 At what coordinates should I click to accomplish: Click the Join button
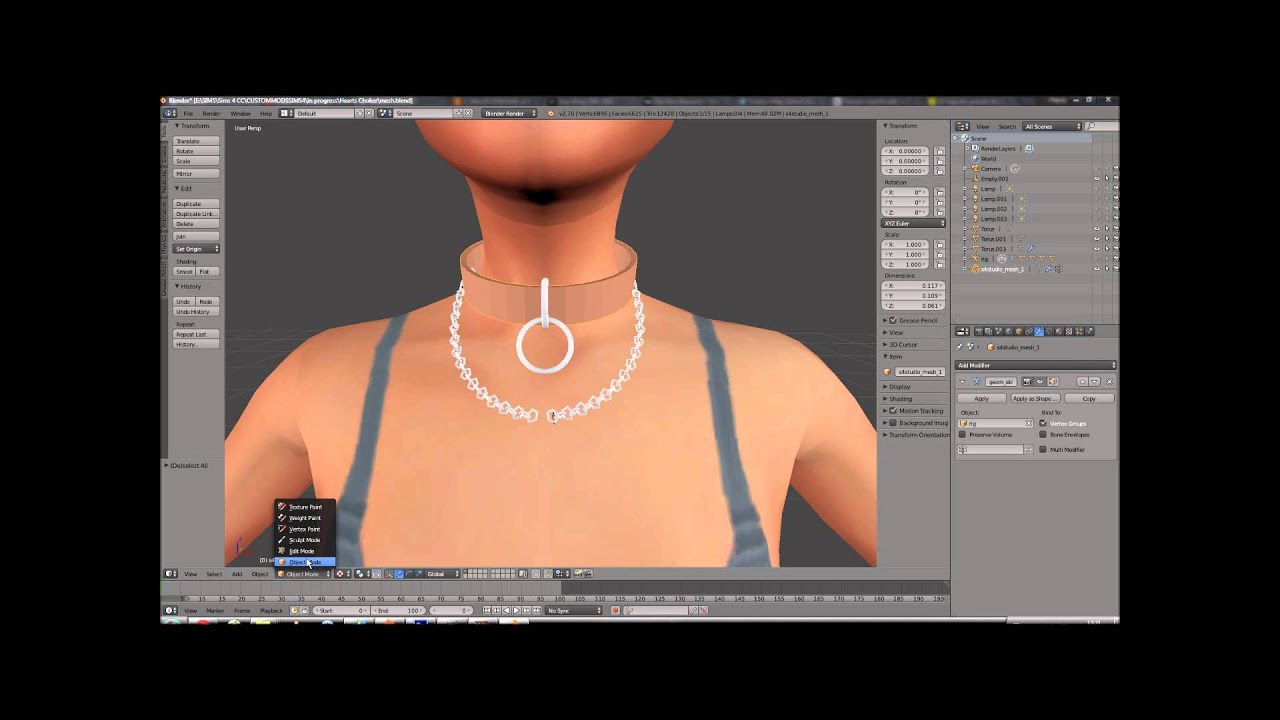pyautogui.click(x=196, y=236)
